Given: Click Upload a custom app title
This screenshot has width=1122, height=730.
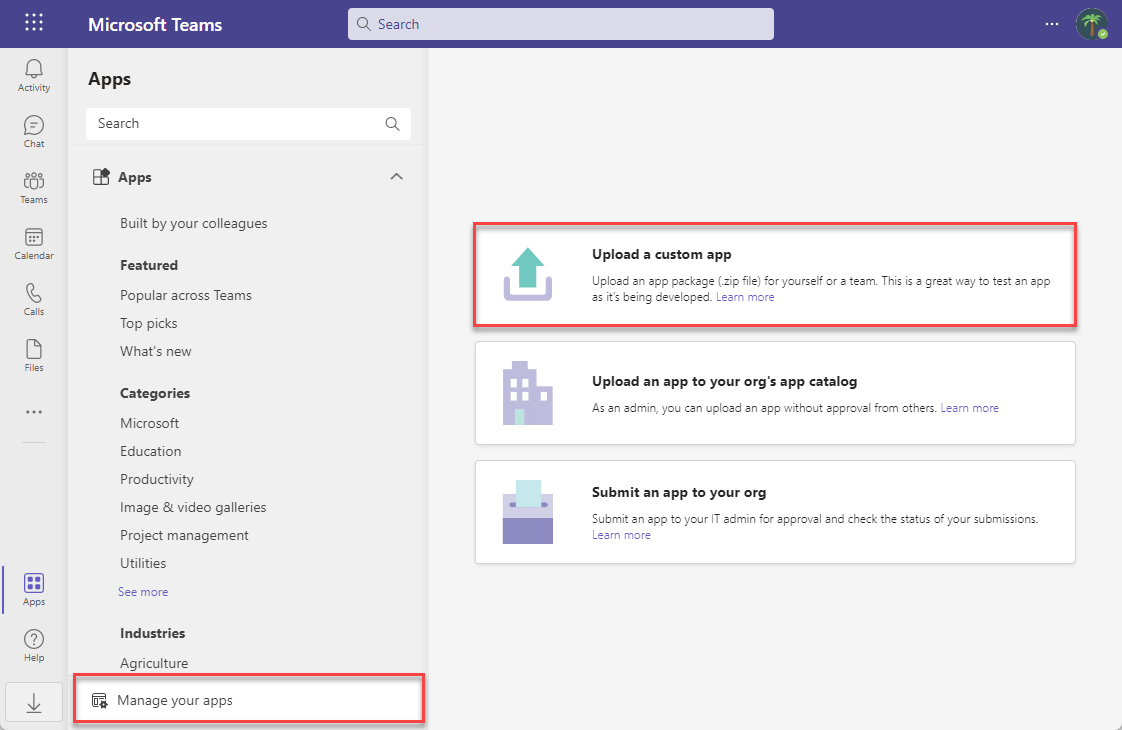Looking at the screenshot, I should coord(661,255).
